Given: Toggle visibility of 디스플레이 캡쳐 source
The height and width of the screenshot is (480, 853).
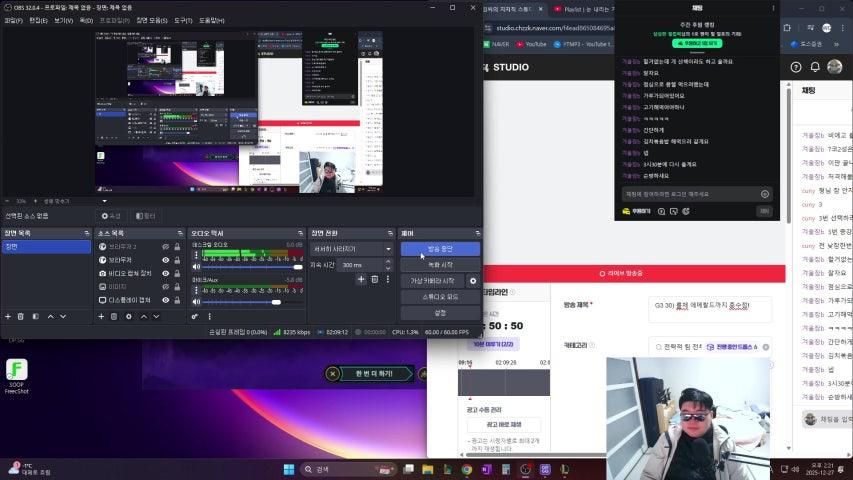Looking at the screenshot, I should coord(166,299).
